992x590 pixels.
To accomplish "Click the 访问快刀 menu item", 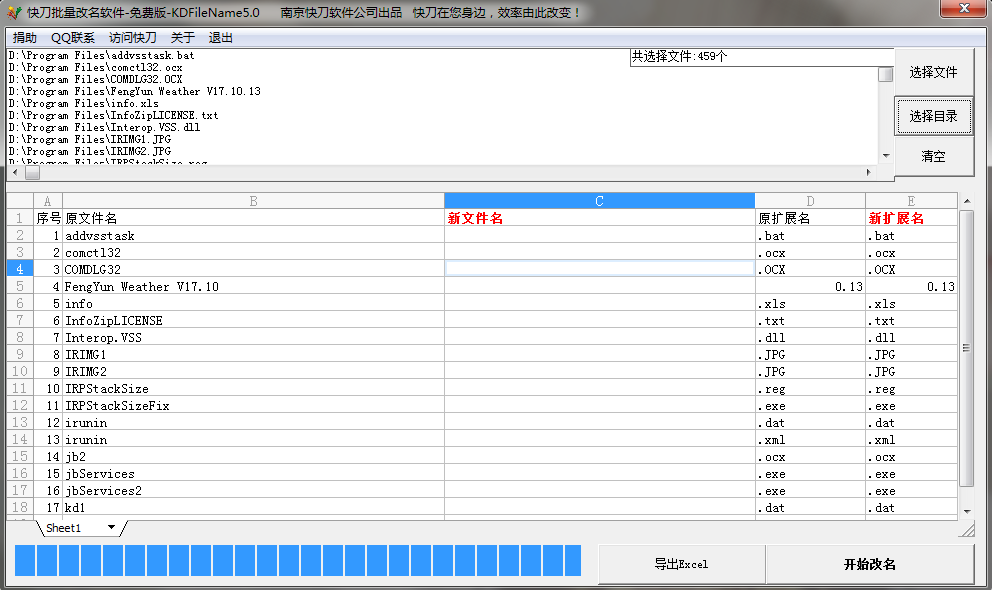I will [x=133, y=38].
